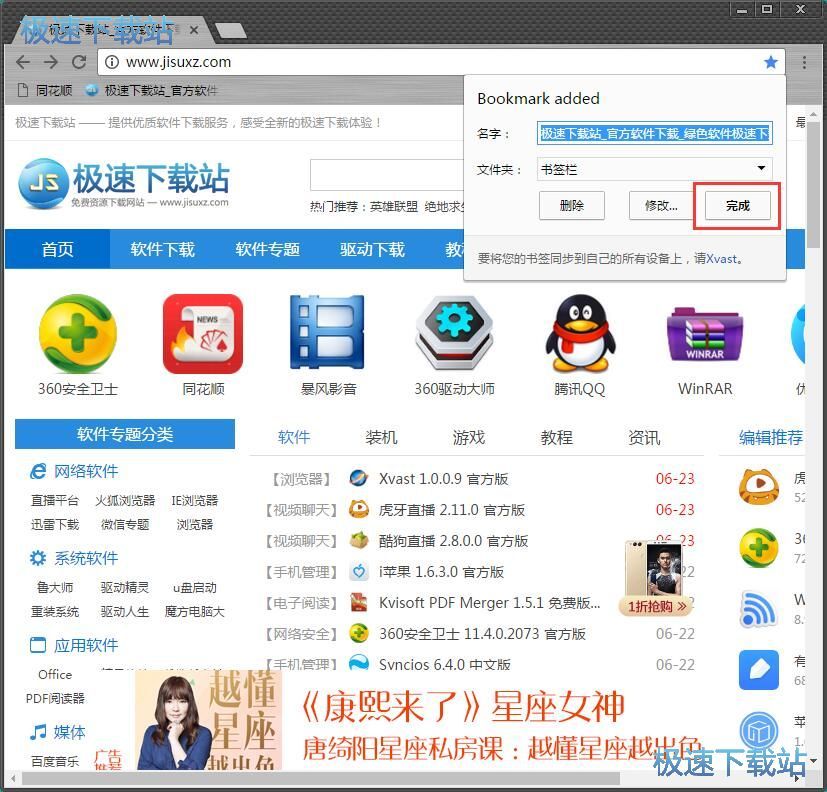Open a new tab

pos(230,31)
